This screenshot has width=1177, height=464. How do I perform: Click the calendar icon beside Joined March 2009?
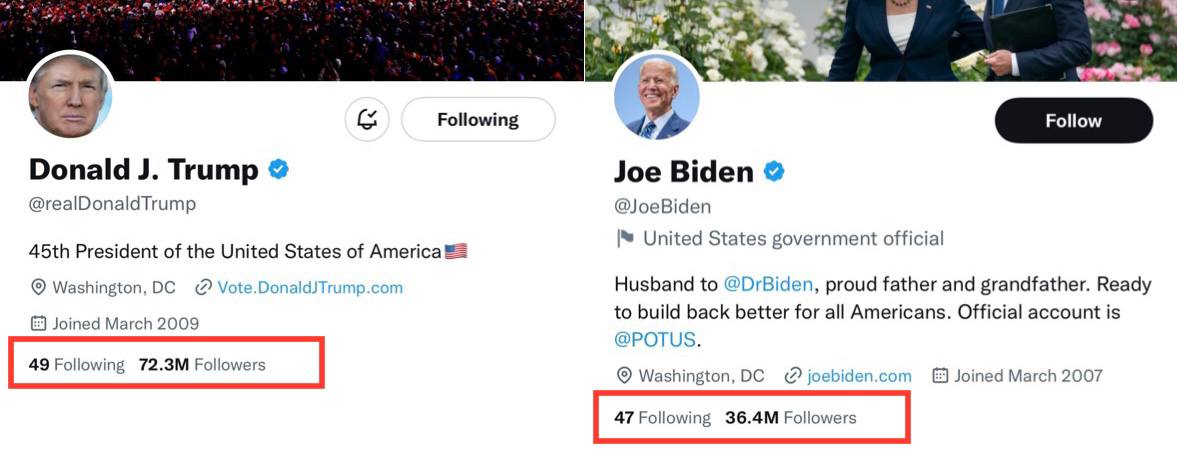click(39, 323)
